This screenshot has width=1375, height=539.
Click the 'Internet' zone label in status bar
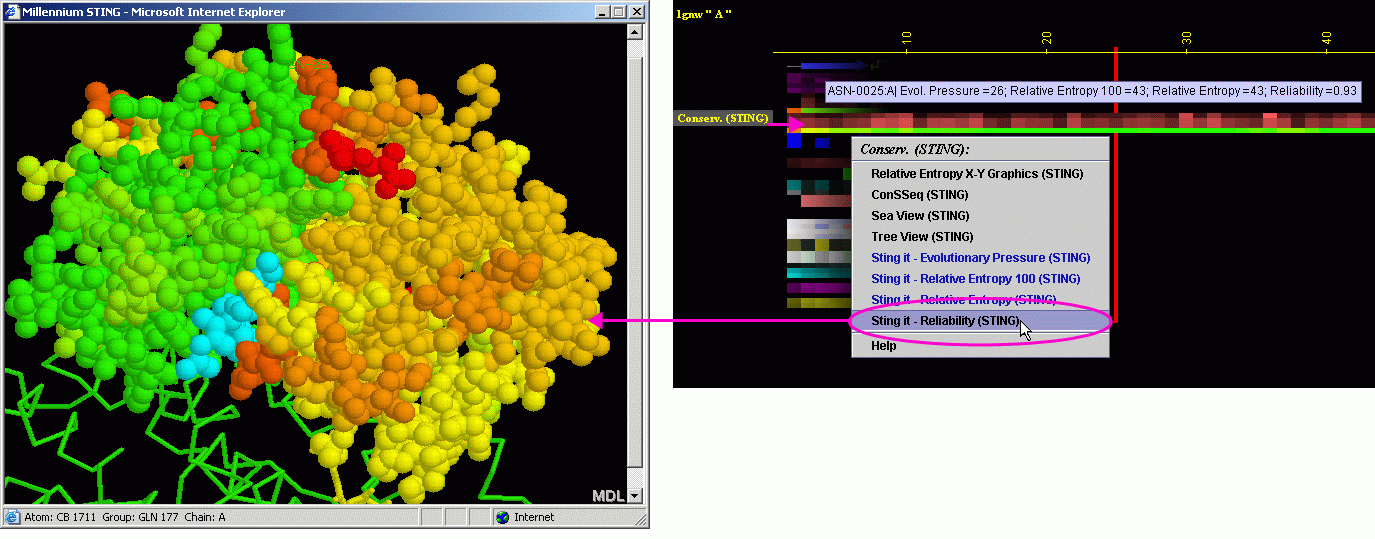click(534, 517)
